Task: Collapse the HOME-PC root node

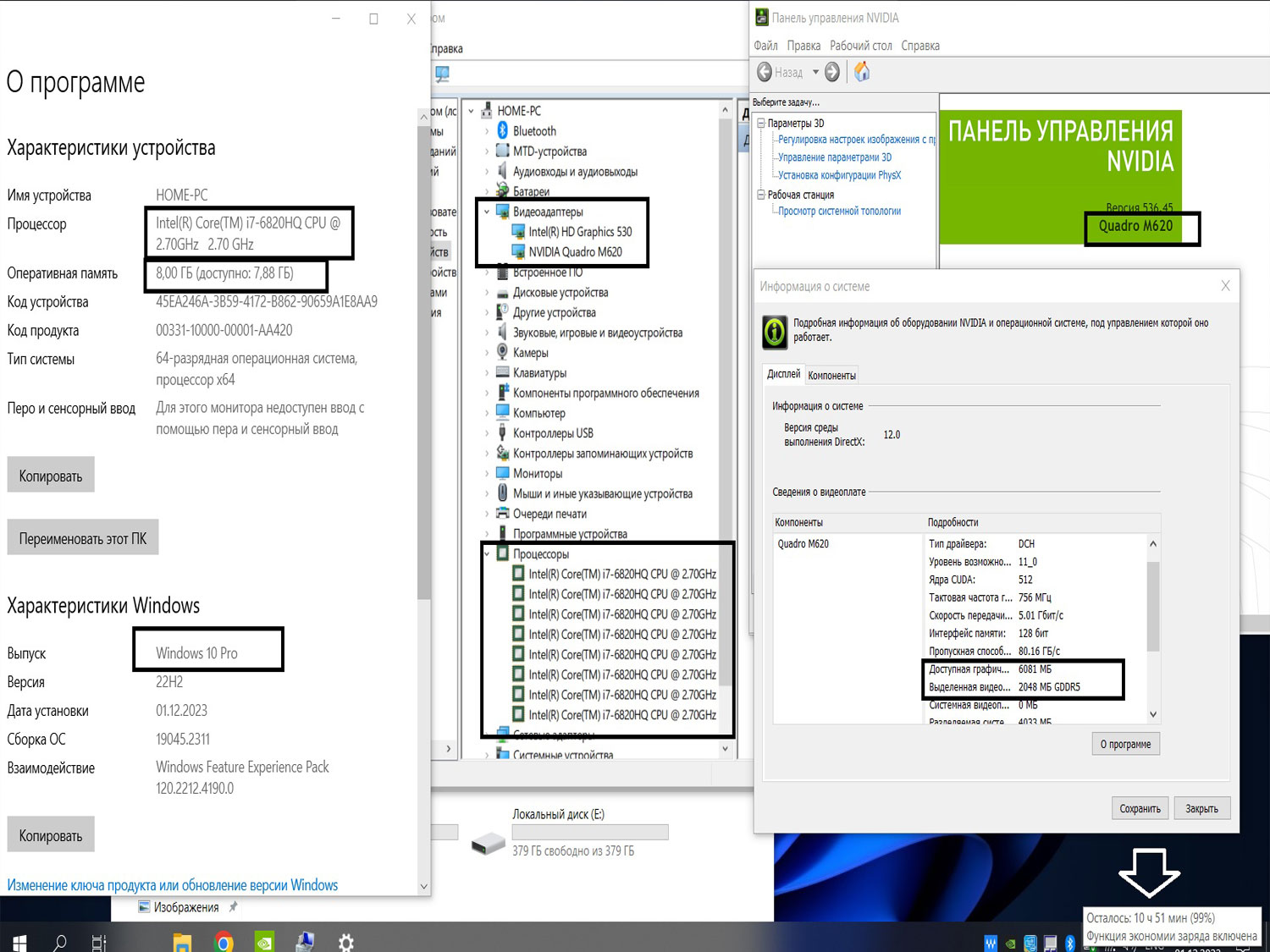Action: click(x=472, y=111)
